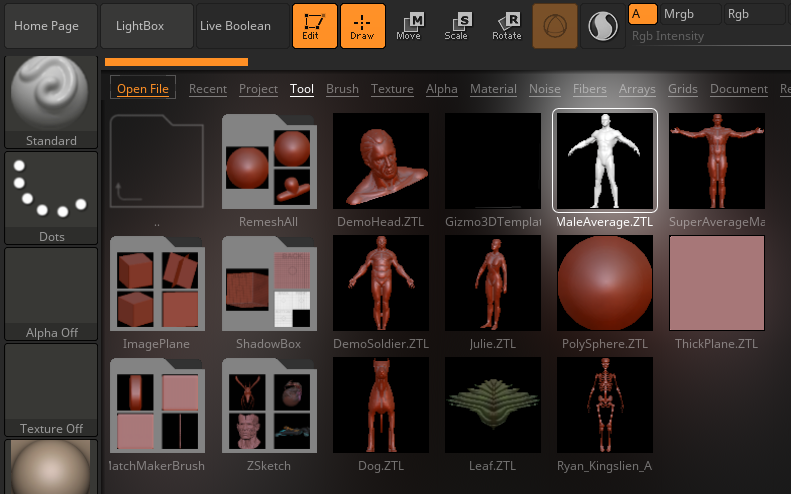Toggle the Gizmo 3D icon
This screenshot has height=494, width=791.
coord(554,26)
